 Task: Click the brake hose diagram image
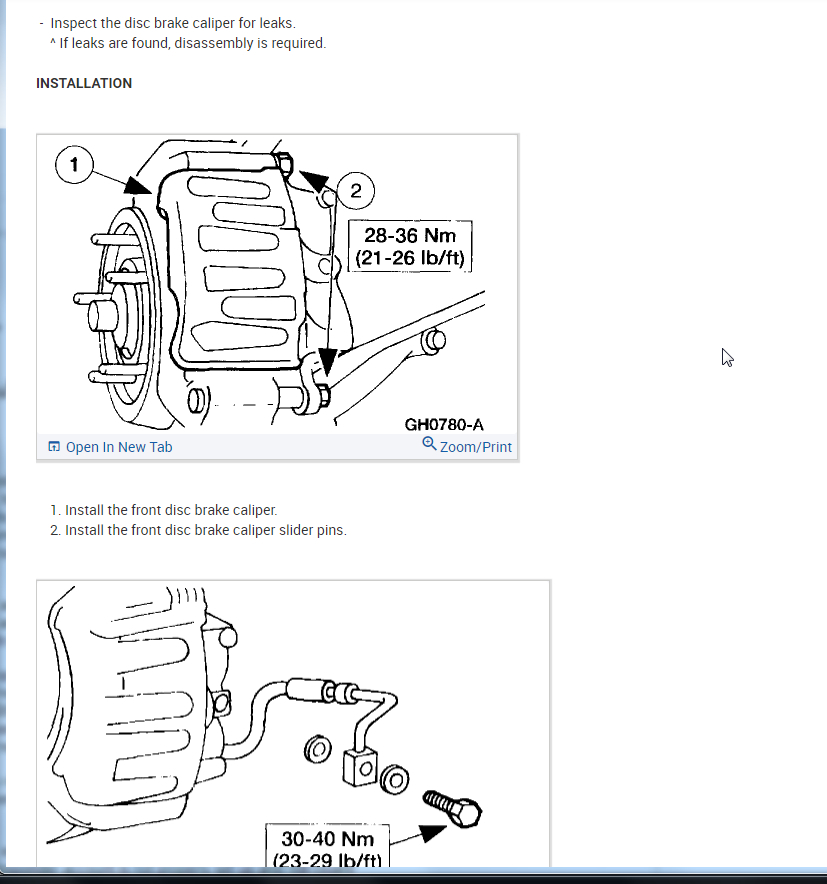(293, 724)
